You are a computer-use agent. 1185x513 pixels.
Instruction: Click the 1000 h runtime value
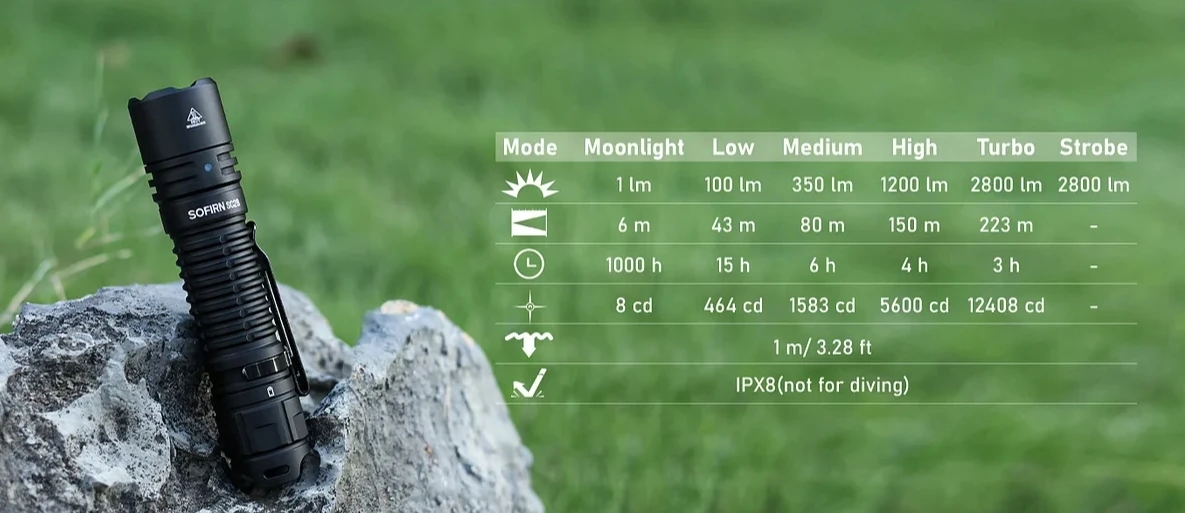tap(633, 265)
